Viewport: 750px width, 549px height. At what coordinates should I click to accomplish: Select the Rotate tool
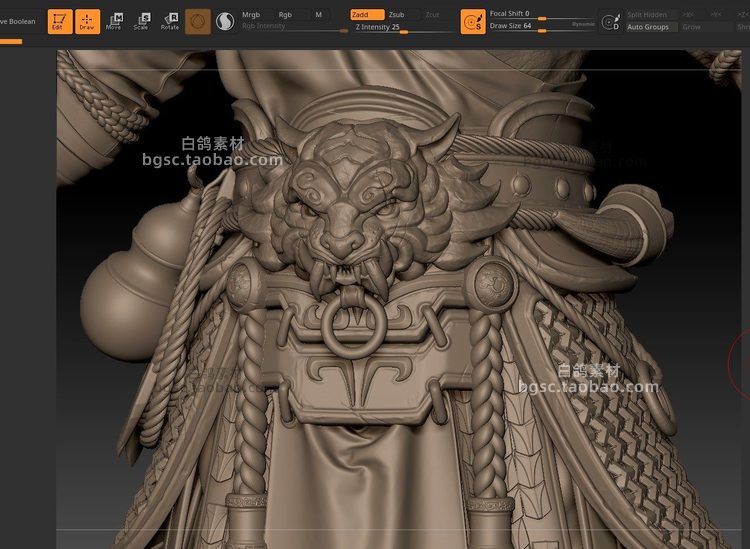point(170,21)
